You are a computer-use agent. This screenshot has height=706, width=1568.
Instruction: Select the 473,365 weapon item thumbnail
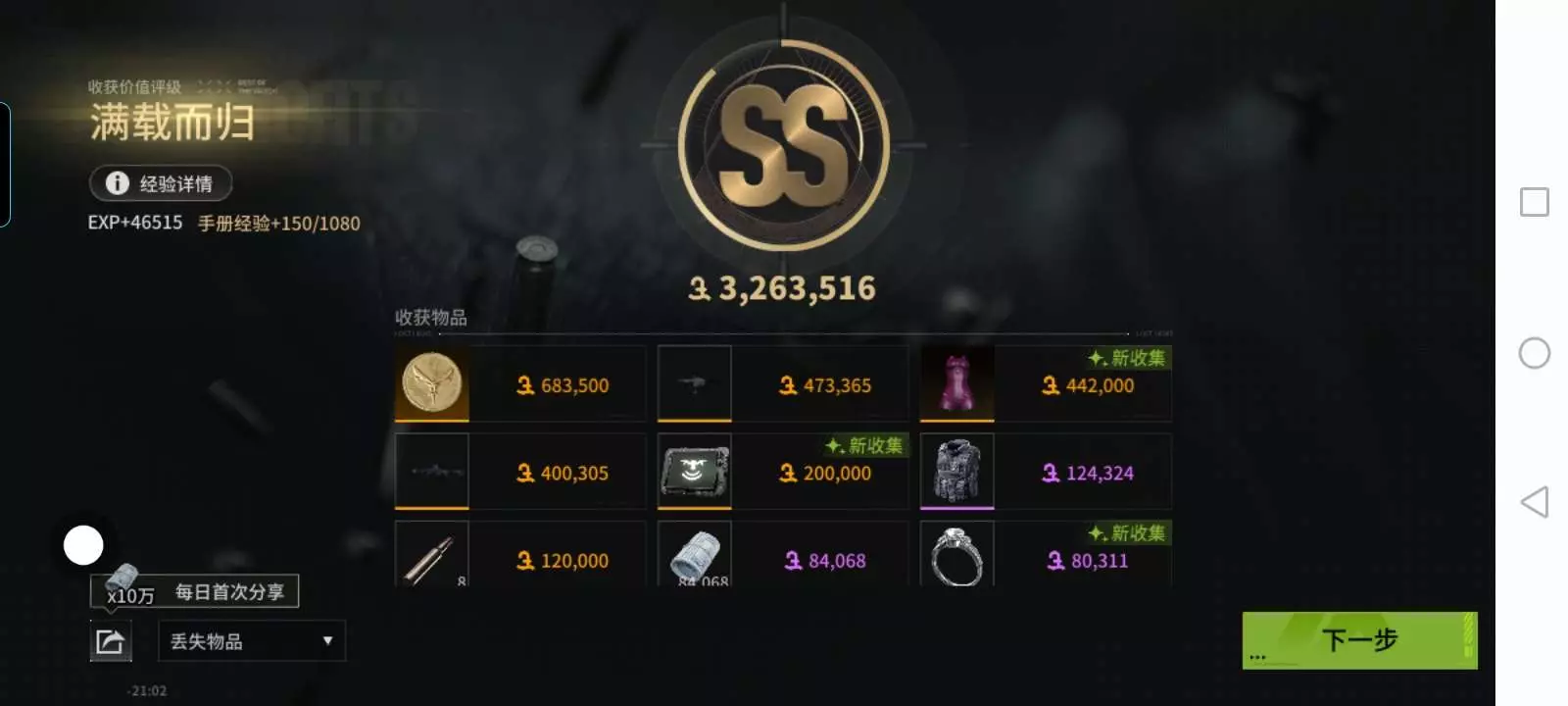pyautogui.click(x=694, y=383)
